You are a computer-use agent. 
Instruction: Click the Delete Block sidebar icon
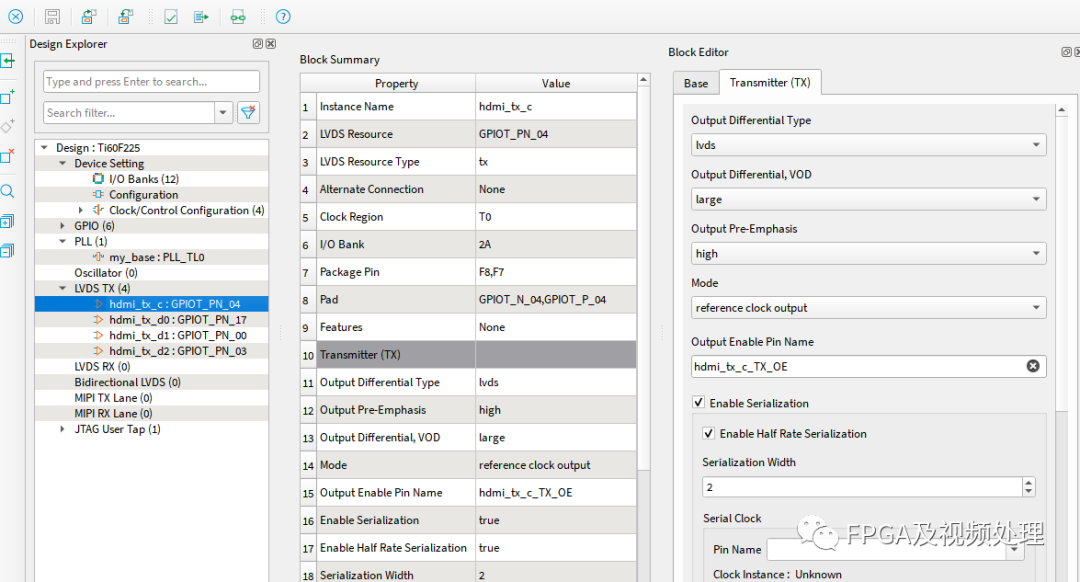point(8,156)
